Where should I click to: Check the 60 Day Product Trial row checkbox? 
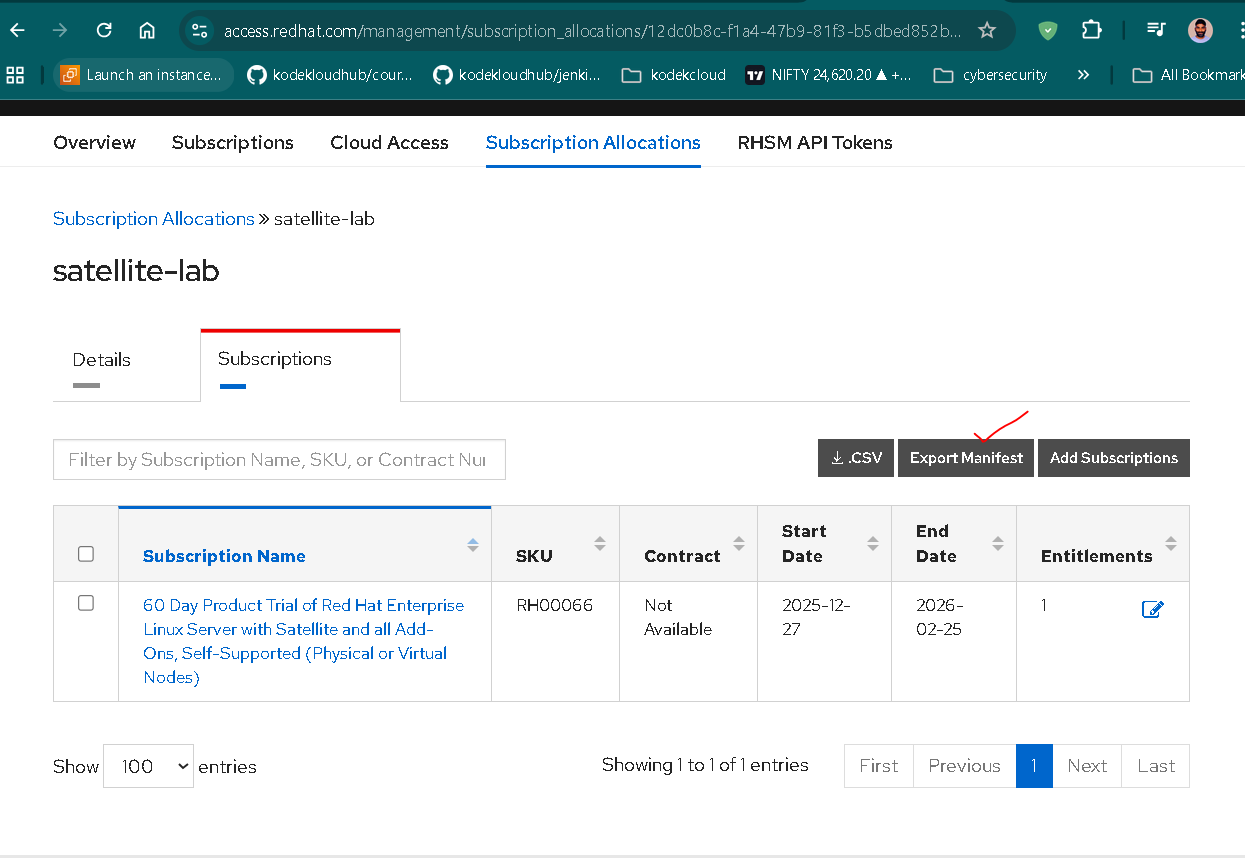pos(86,603)
